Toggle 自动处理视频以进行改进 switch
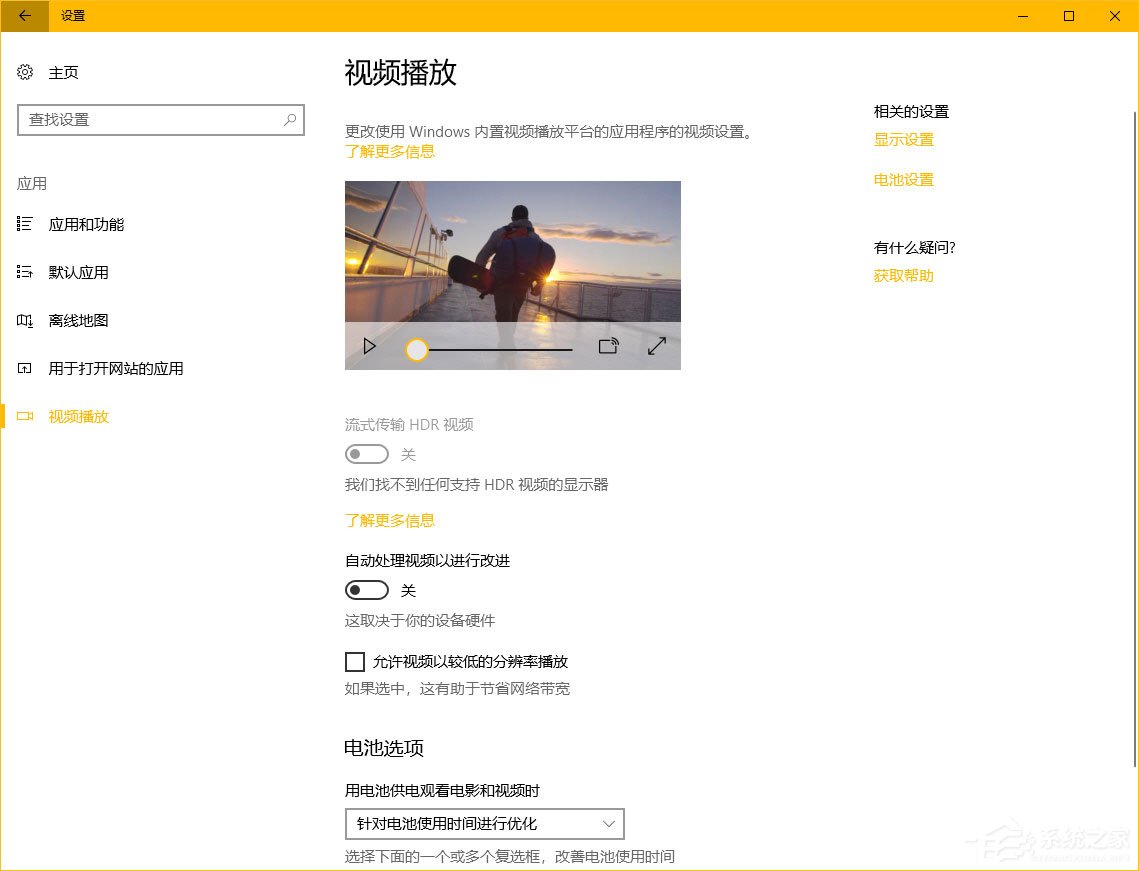Image resolution: width=1139 pixels, height=871 pixels. point(366,590)
